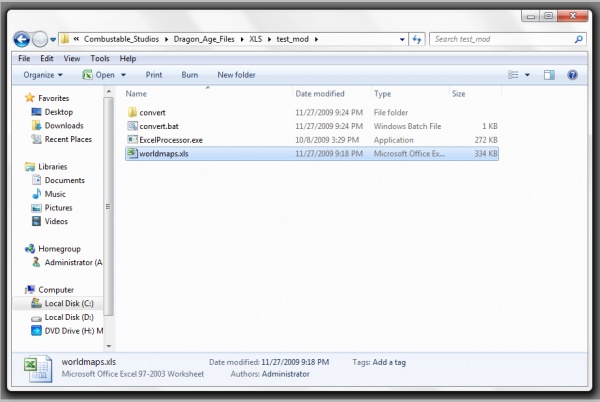
Task: Click the help question mark icon
Action: (x=573, y=75)
